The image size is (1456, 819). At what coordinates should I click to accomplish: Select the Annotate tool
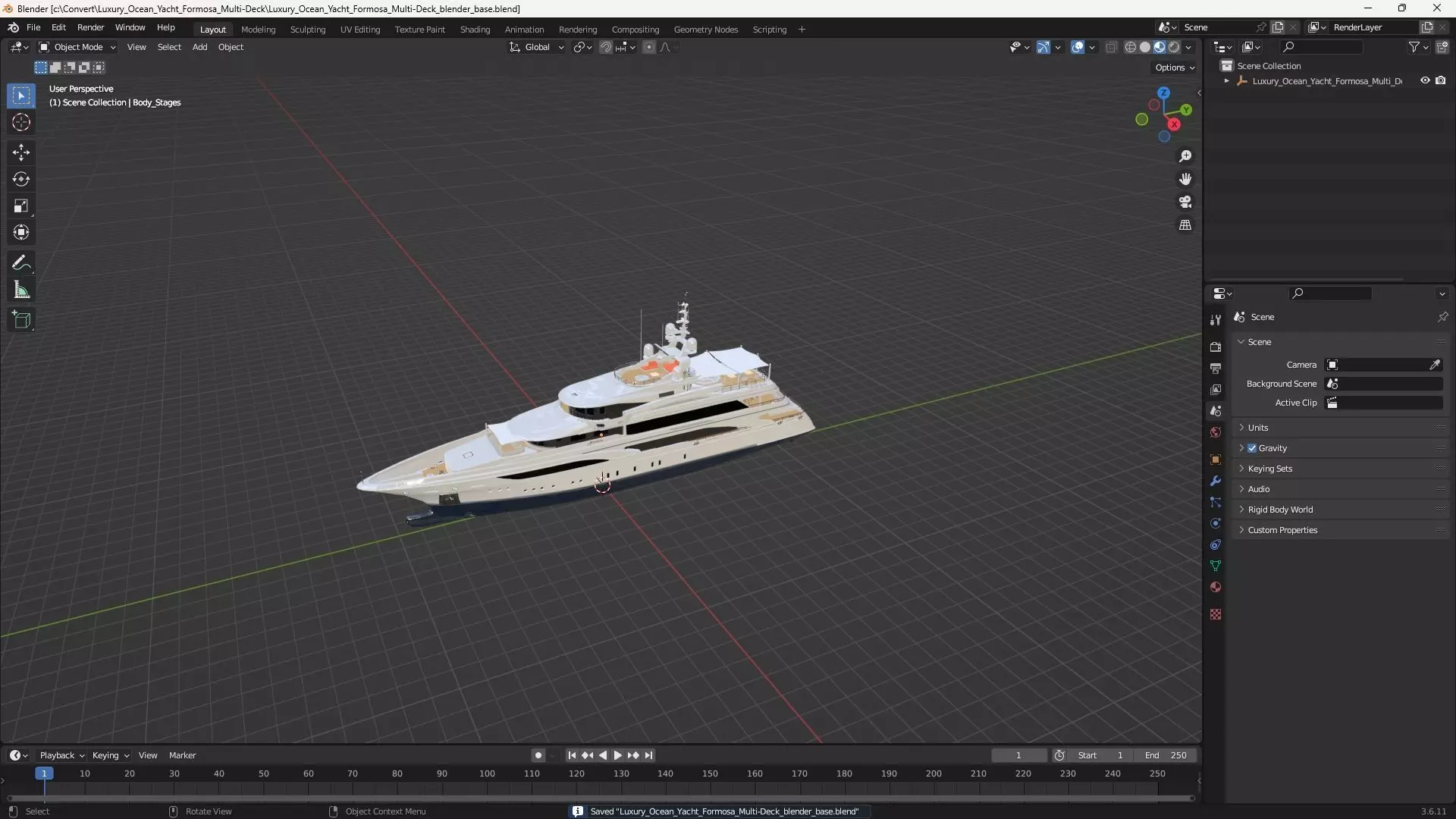coord(21,263)
